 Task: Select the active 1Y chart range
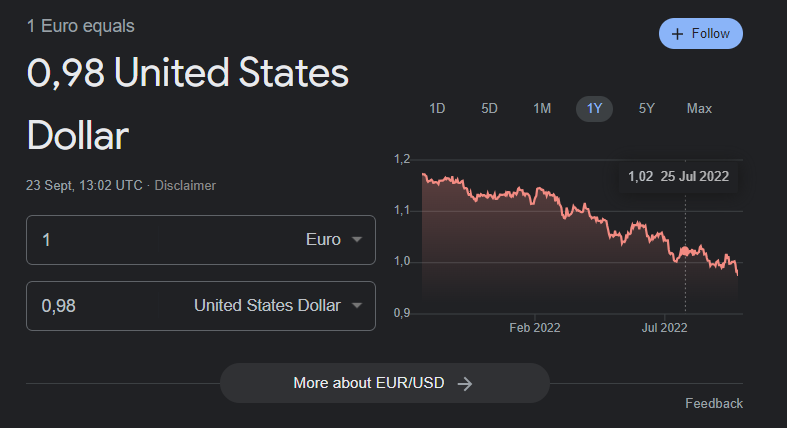[594, 108]
